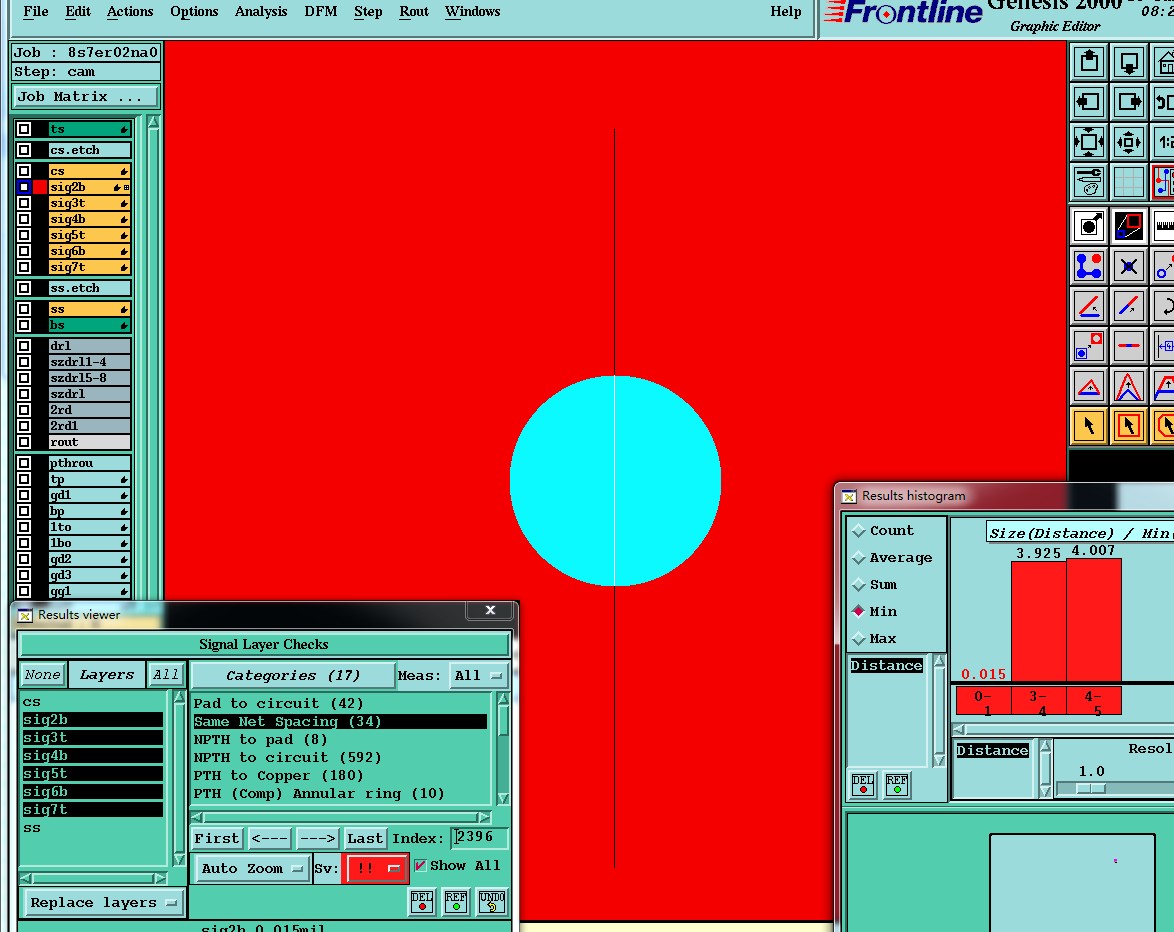Click DEL icon in Results histogram
This screenshot has height=932, width=1174.
863,785
